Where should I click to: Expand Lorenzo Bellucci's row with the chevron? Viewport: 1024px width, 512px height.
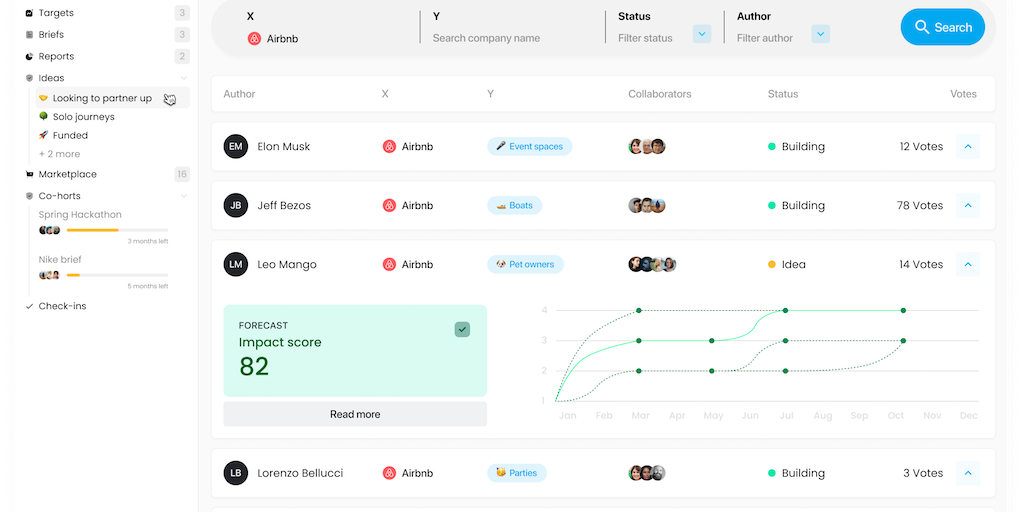pos(968,473)
